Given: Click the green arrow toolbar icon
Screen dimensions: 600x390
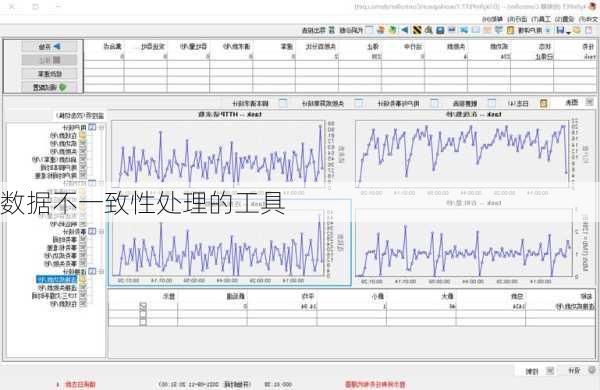Looking at the screenshot, I should coord(393,30).
